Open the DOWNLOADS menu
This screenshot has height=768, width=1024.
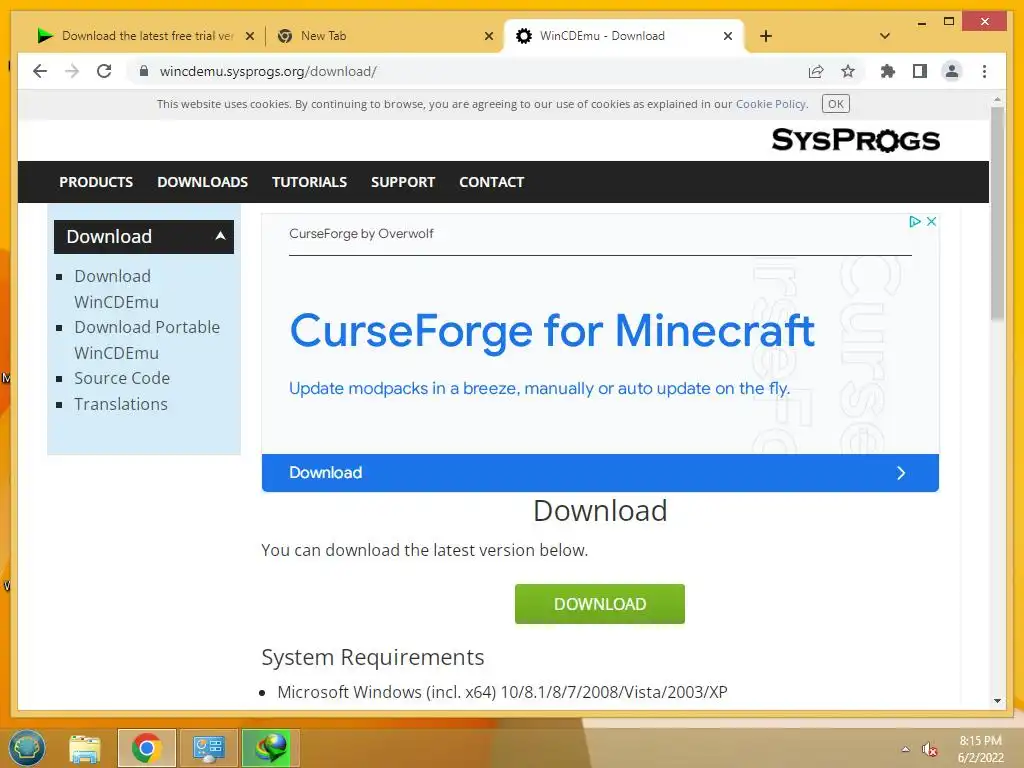(202, 182)
